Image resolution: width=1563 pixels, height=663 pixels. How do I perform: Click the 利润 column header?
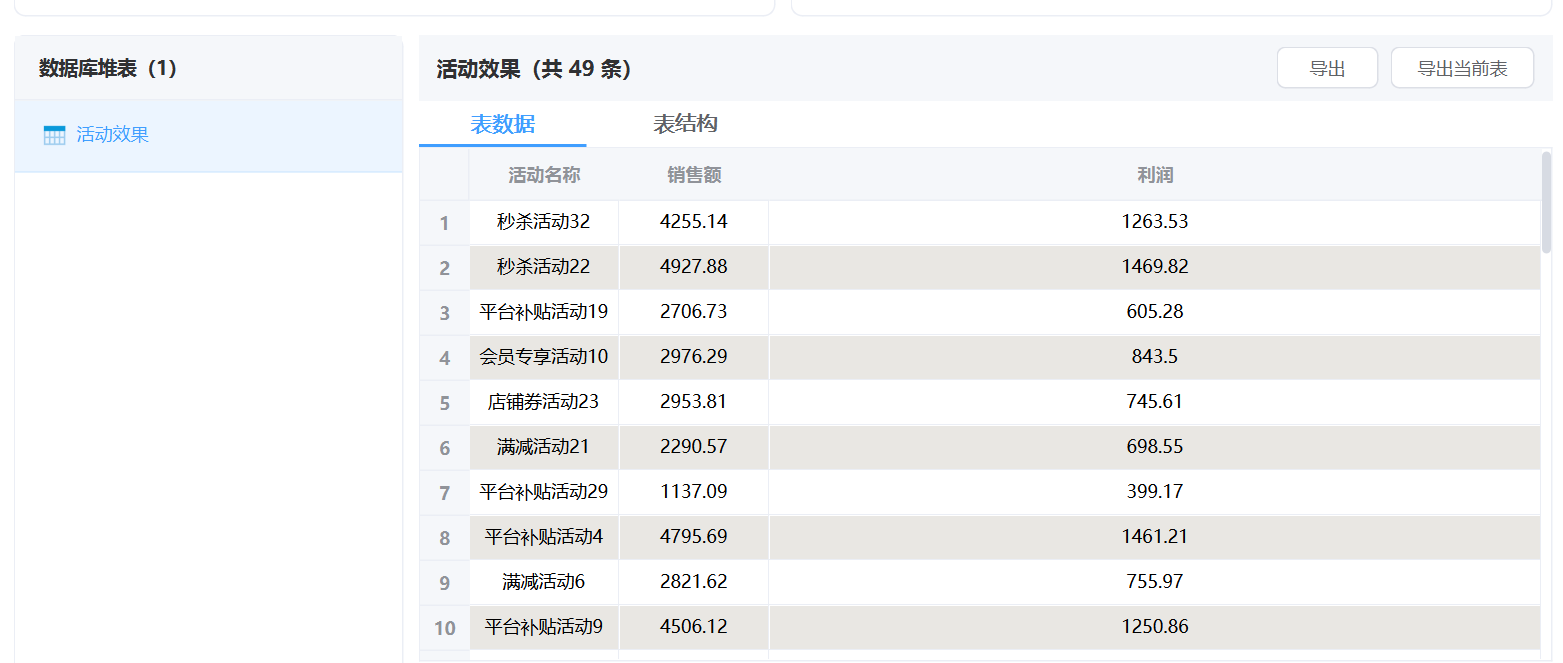click(1154, 175)
